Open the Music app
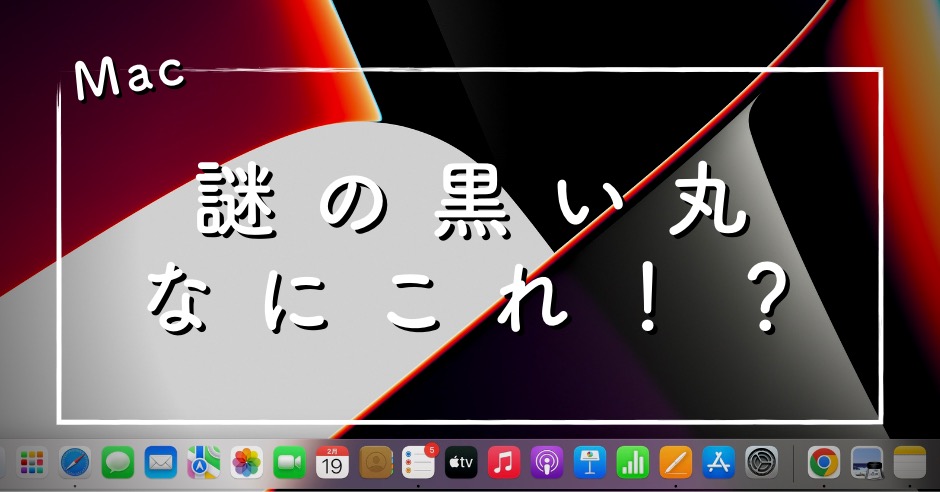Viewport: 940px width, 492px height. 504,462
